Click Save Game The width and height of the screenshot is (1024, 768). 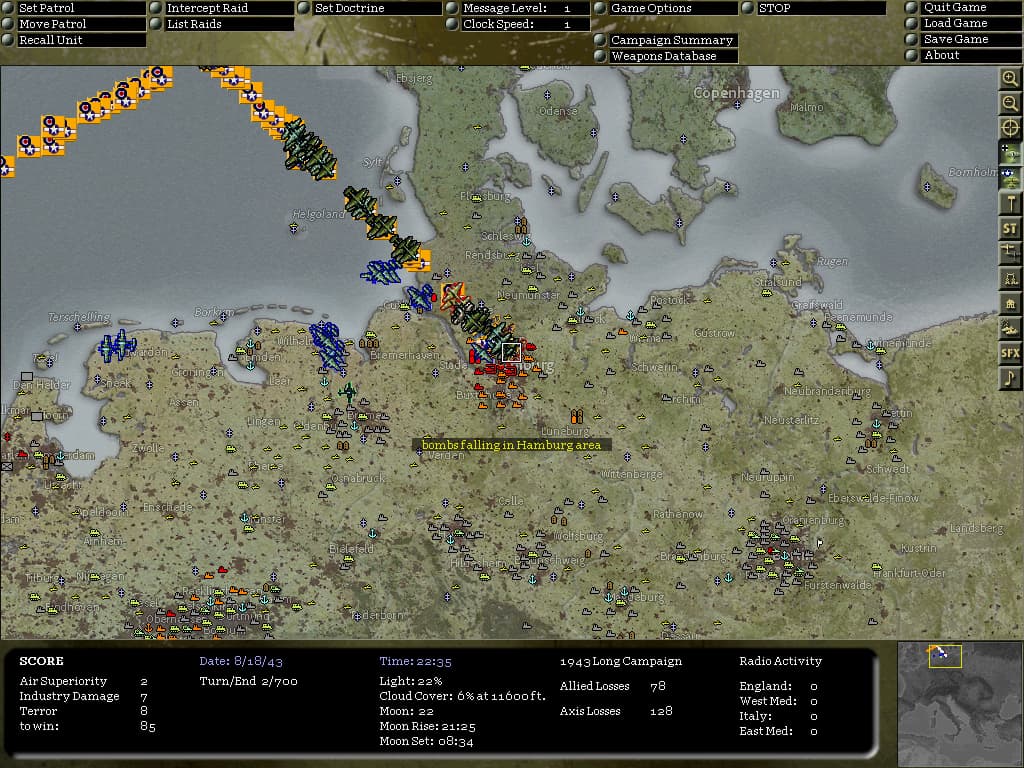tap(963, 39)
